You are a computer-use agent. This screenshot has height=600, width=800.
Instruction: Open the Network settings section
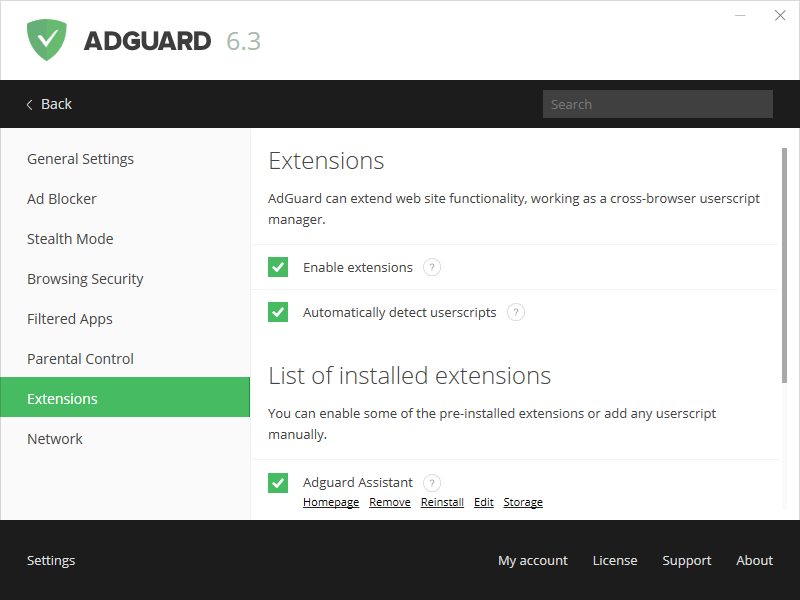coord(55,439)
